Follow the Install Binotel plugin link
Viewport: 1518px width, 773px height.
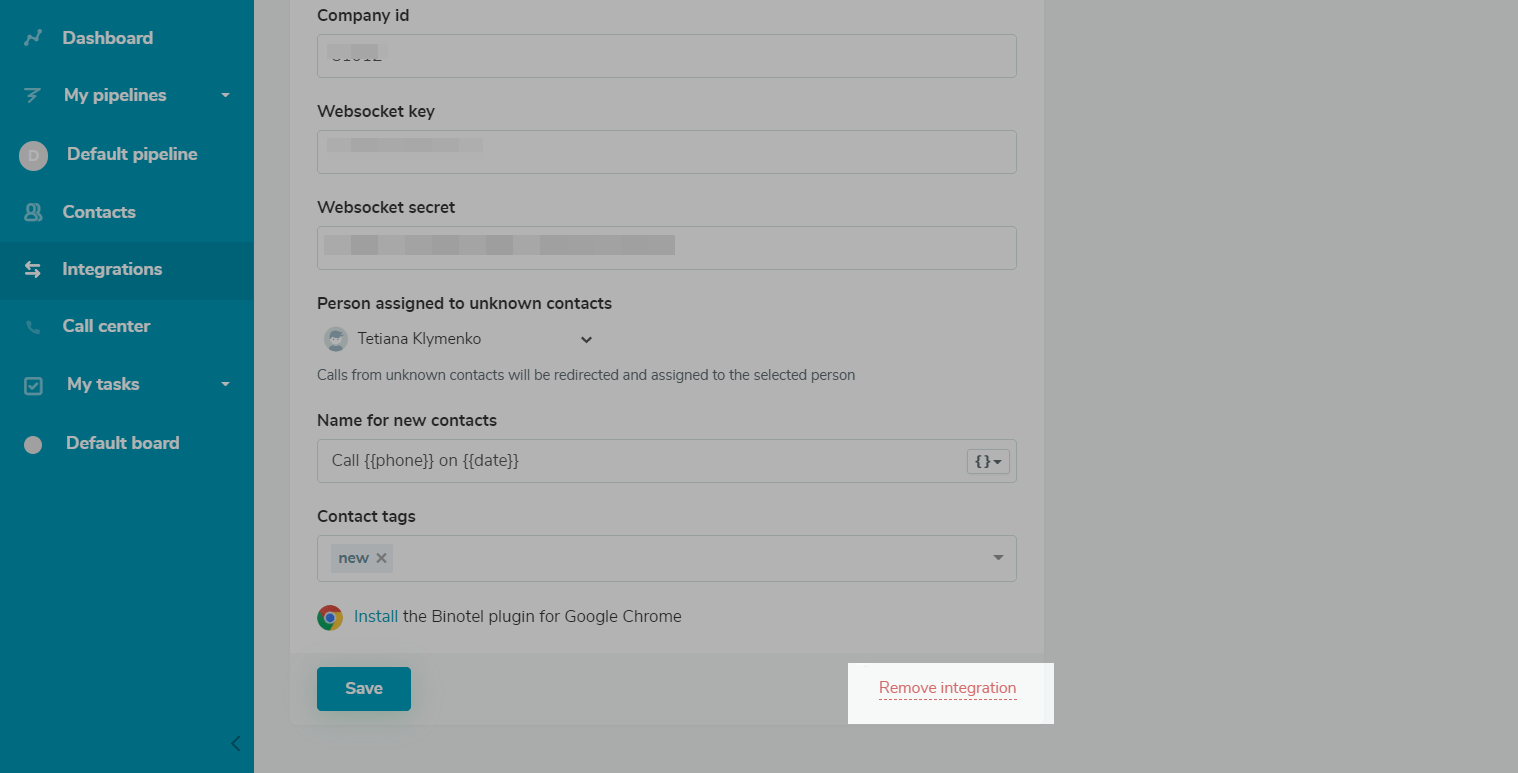point(376,617)
